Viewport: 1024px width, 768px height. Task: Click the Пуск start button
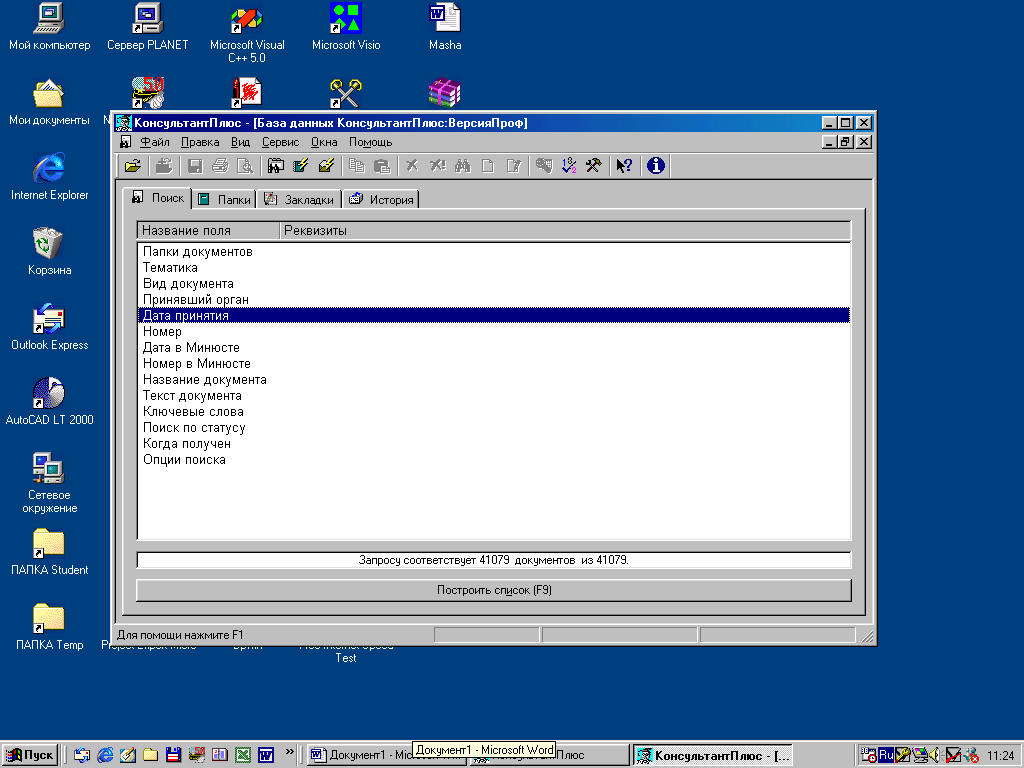pyautogui.click(x=30, y=756)
